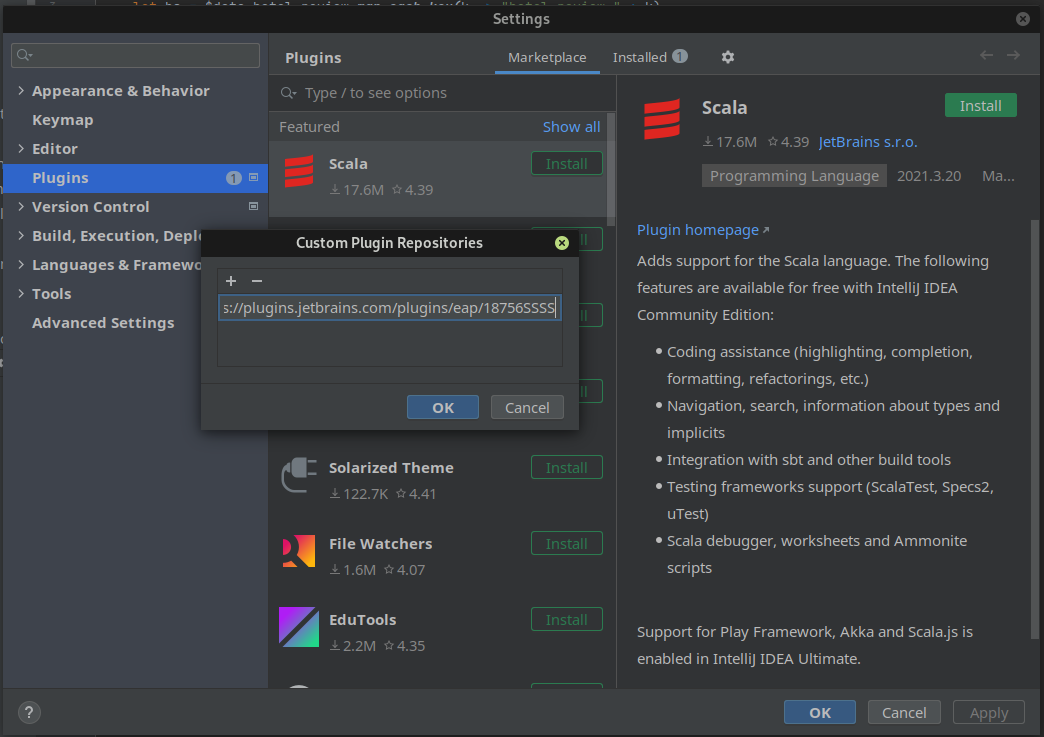Select the EduTools plugin name

click(x=362, y=619)
